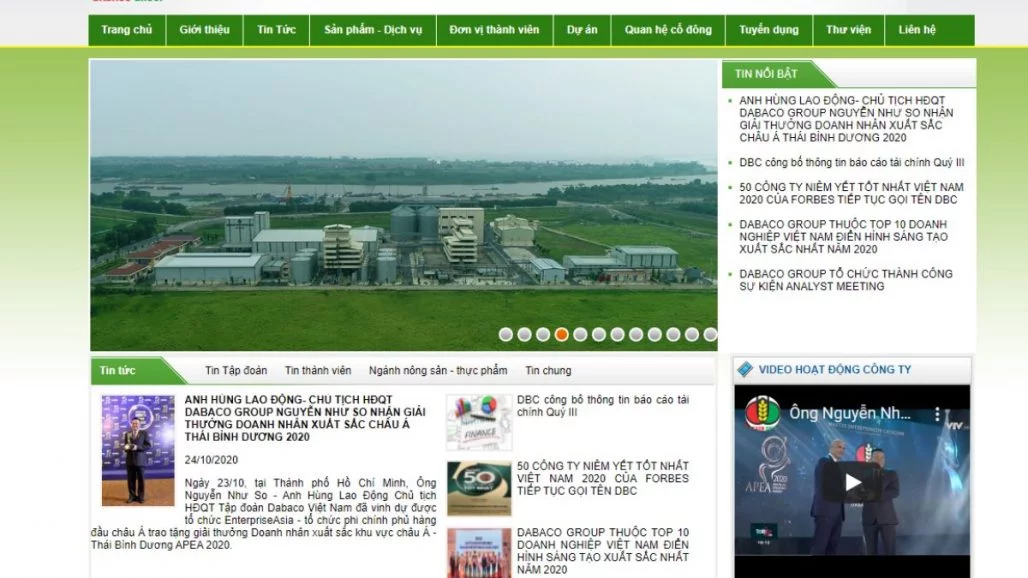Viewport: 1028px width, 578px height.
Task: Select the eighth slideshow pagination dot
Action: 636,334
